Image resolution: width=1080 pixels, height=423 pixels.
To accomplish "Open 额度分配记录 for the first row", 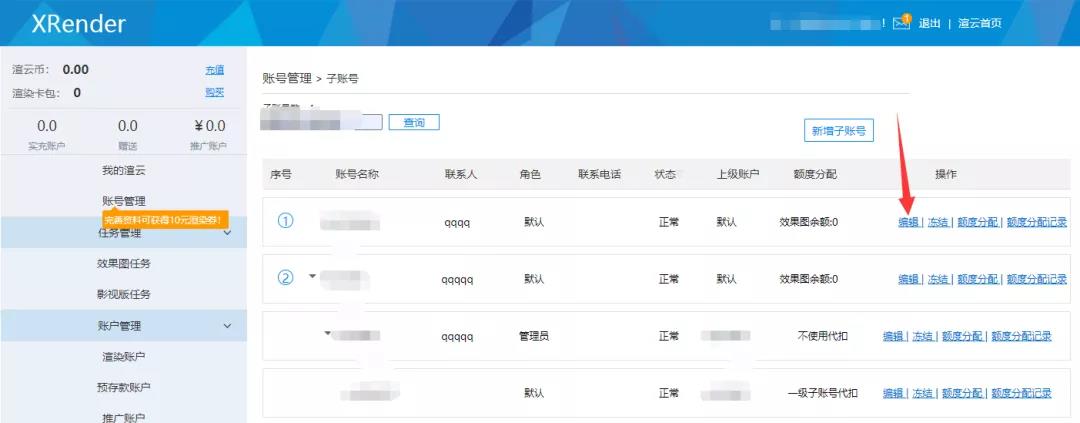I will coord(1036,223).
